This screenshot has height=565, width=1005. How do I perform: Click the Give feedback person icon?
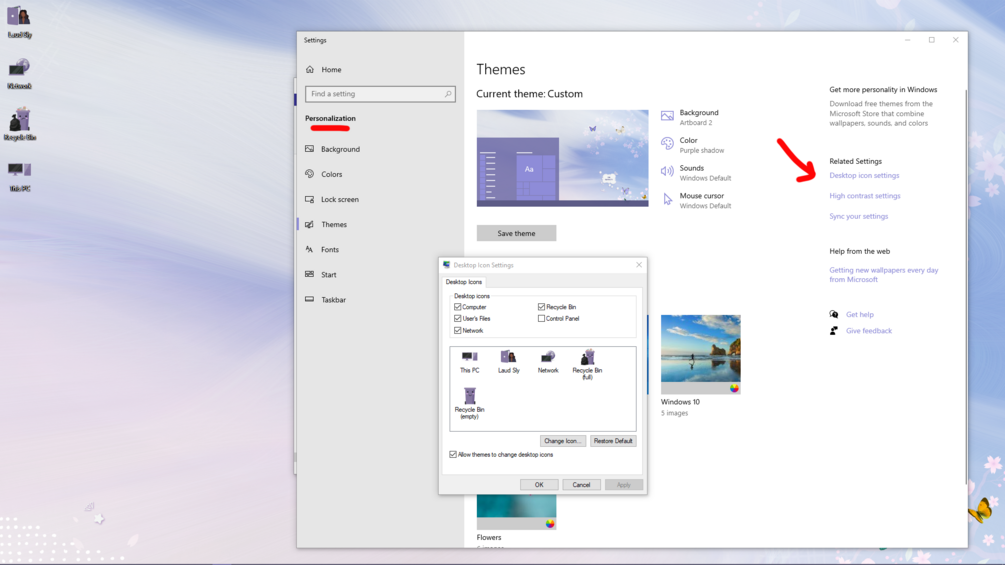pyautogui.click(x=834, y=331)
